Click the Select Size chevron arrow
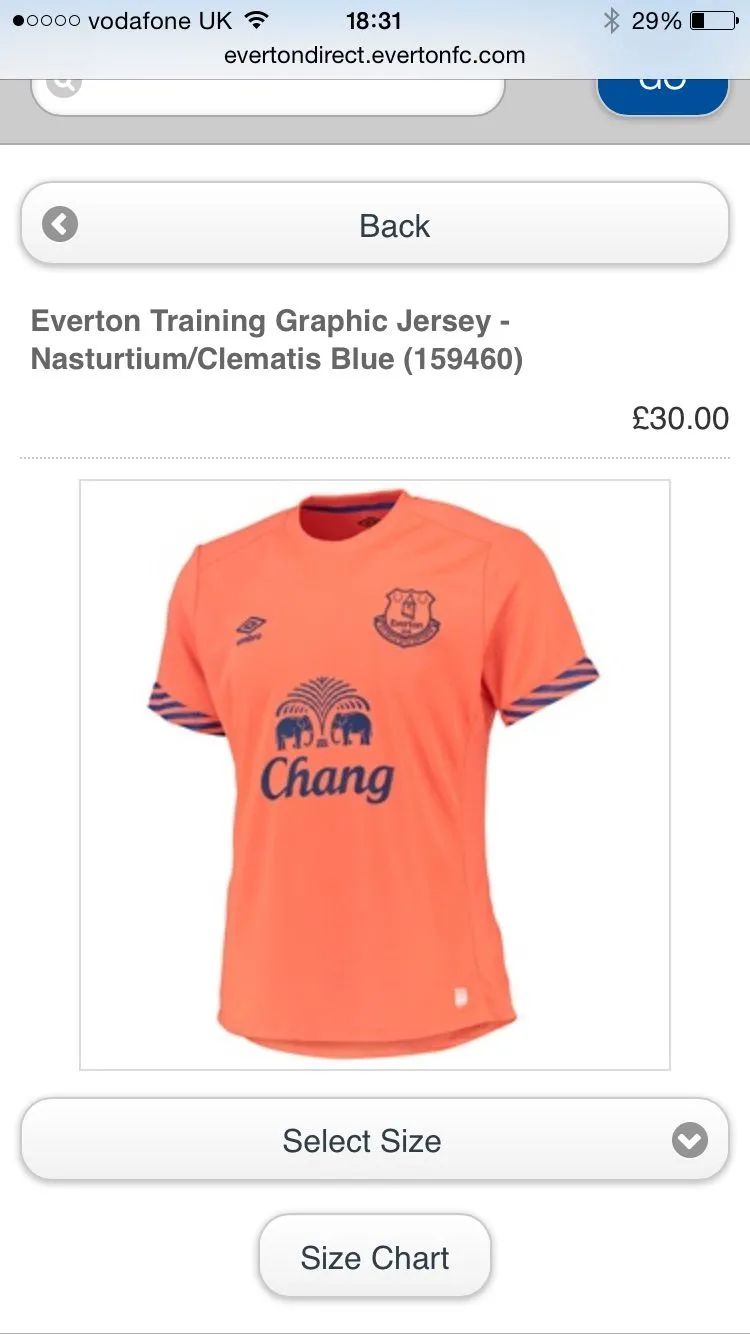 pos(690,1140)
